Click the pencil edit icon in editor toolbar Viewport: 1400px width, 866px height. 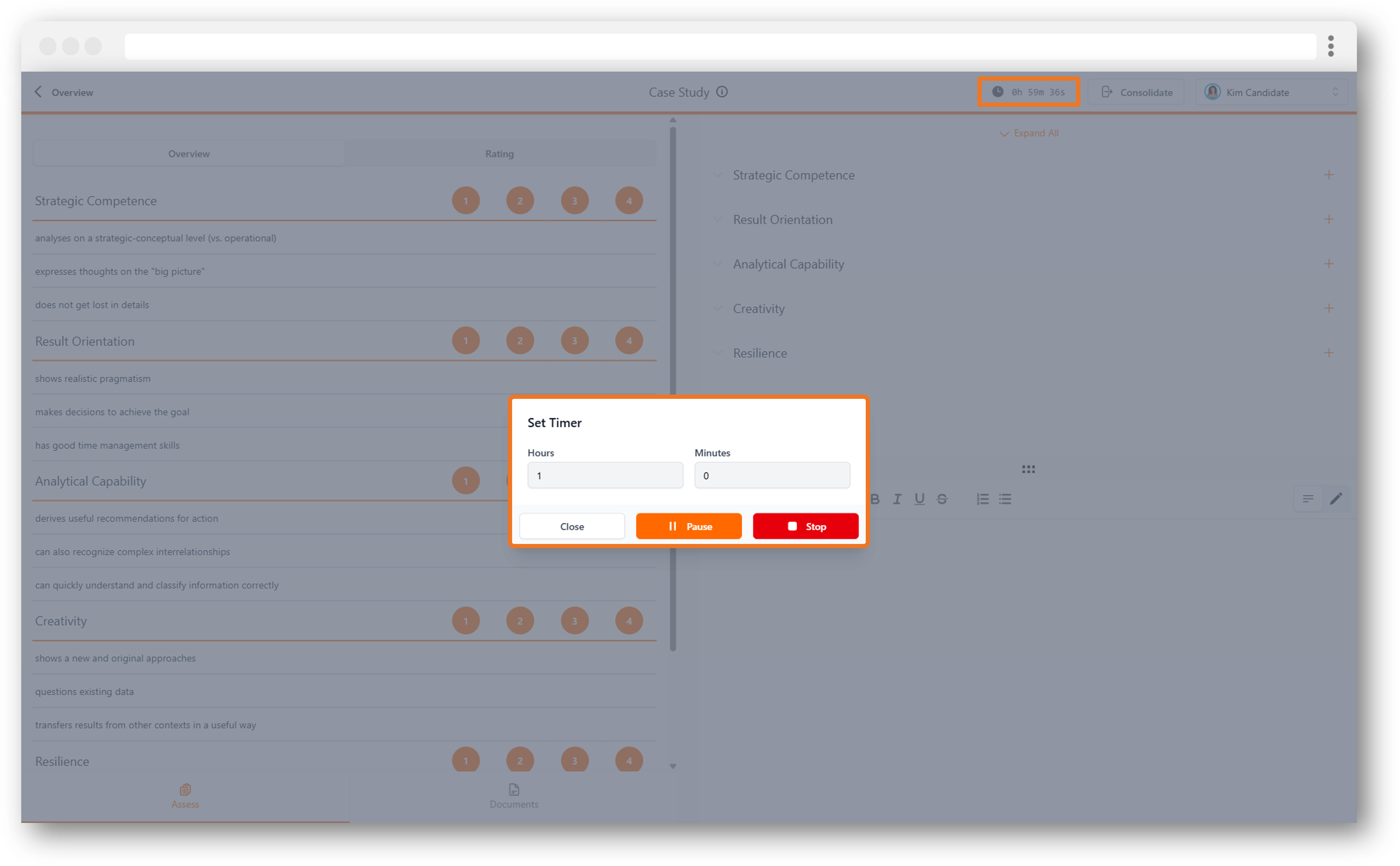point(1336,499)
